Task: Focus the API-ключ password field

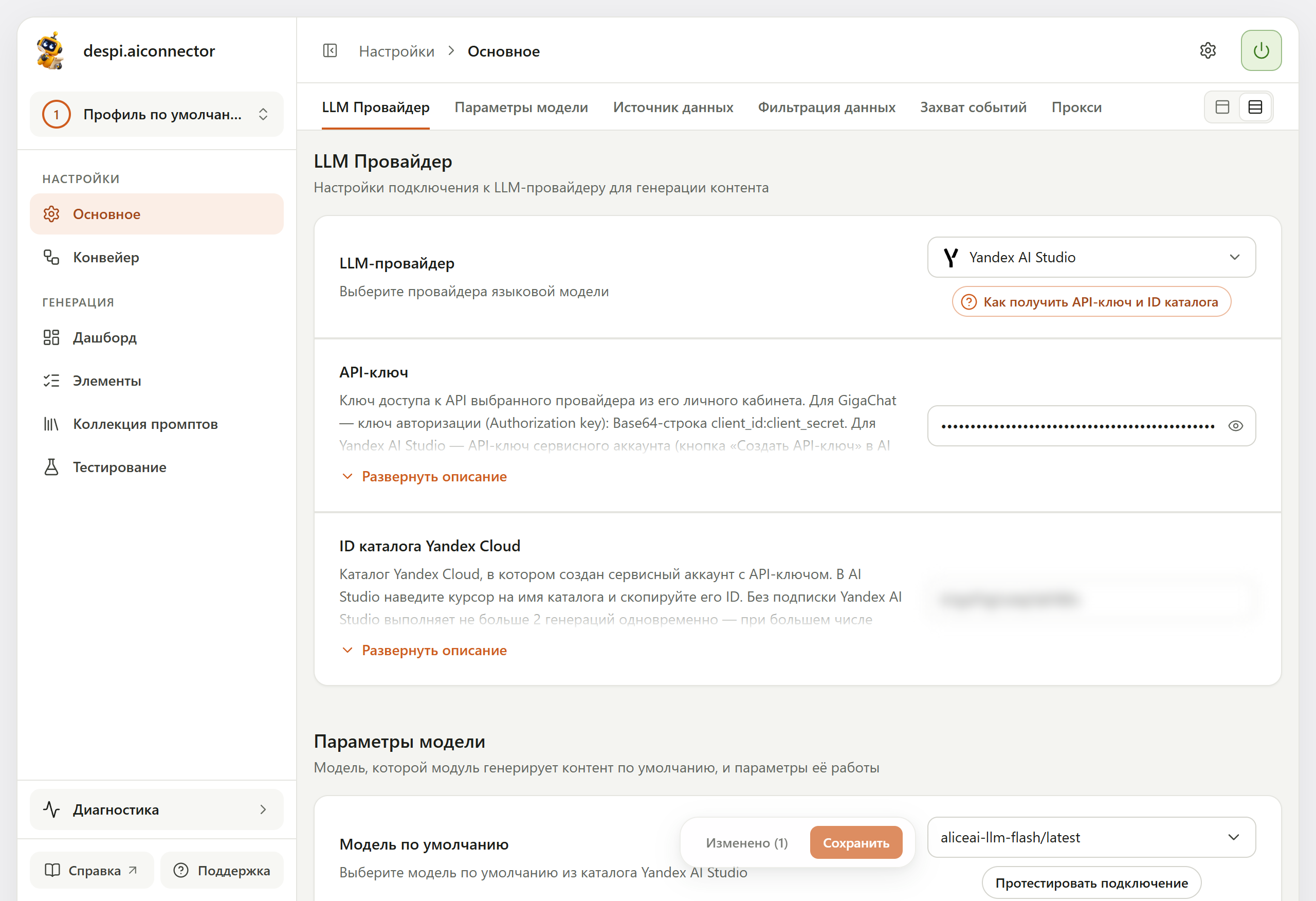Action: click(1091, 426)
